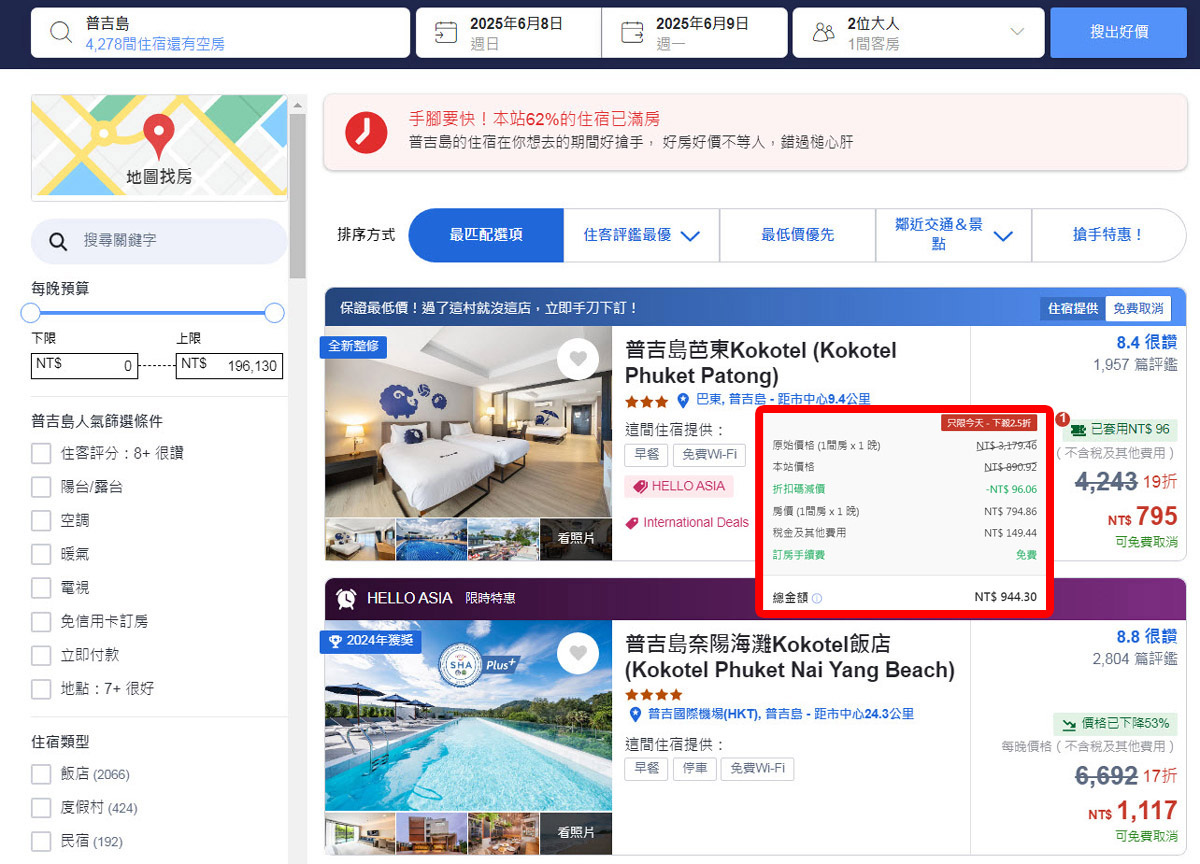
Task: Click the minimum budget slider handle
Action: point(31,313)
